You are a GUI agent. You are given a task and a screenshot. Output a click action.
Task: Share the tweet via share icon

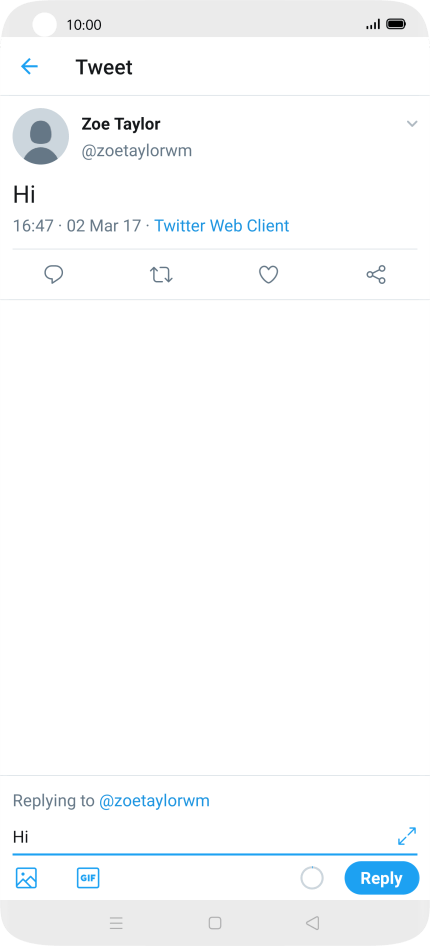click(x=376, y=275)
